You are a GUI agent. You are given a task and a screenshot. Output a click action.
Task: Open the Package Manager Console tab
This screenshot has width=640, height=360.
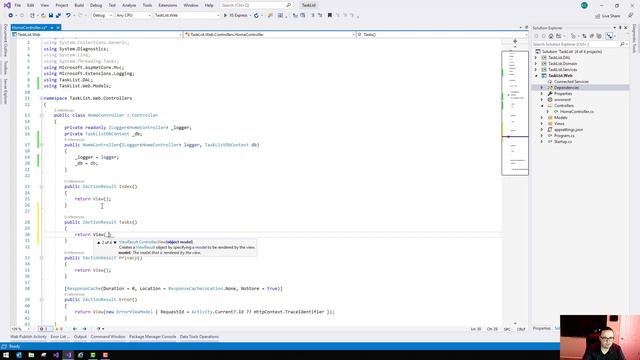click(x=152, y=337)
